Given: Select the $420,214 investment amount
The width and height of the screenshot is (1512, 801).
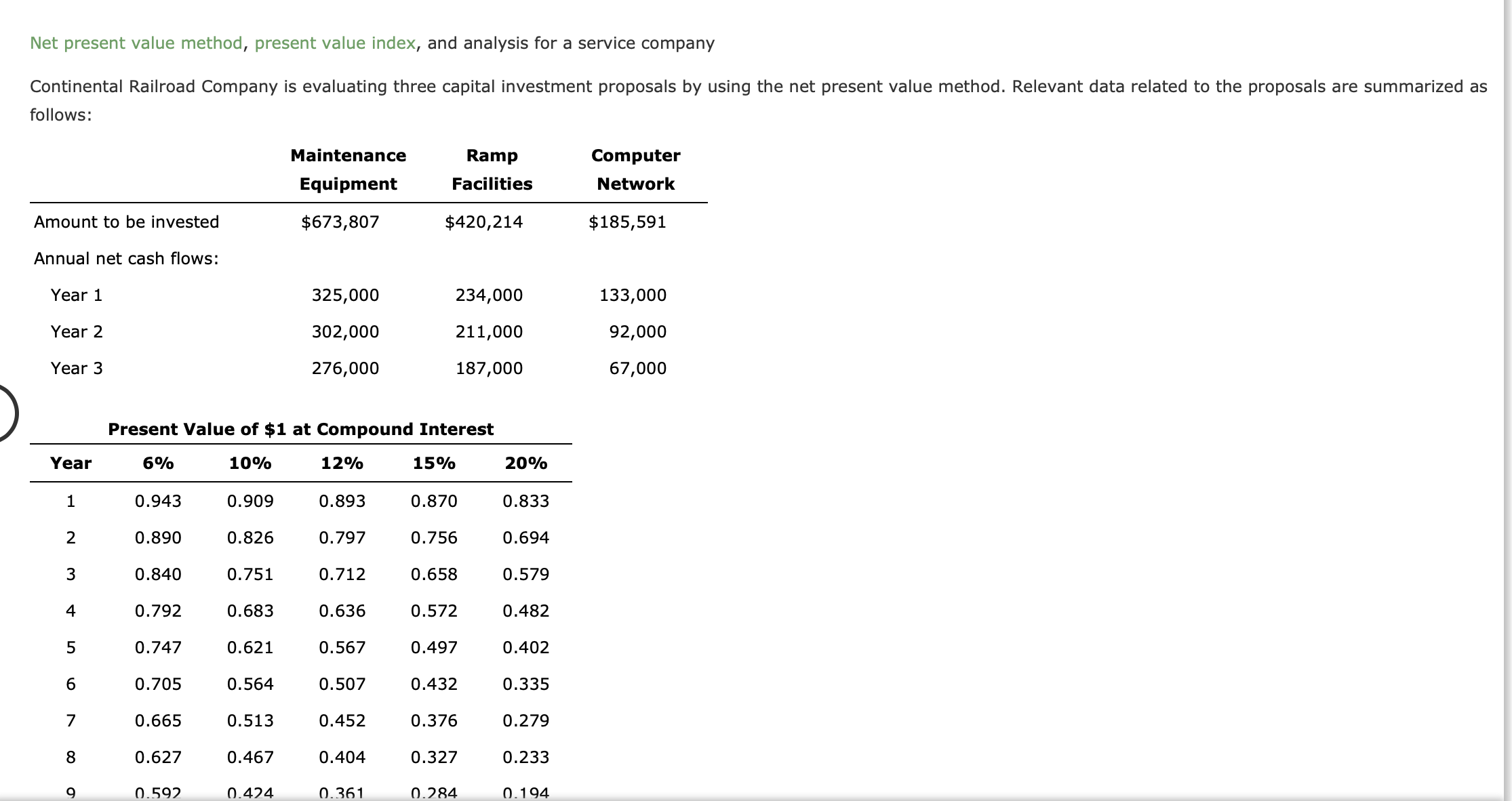Looking at the screenshot, I should [484, 222].
